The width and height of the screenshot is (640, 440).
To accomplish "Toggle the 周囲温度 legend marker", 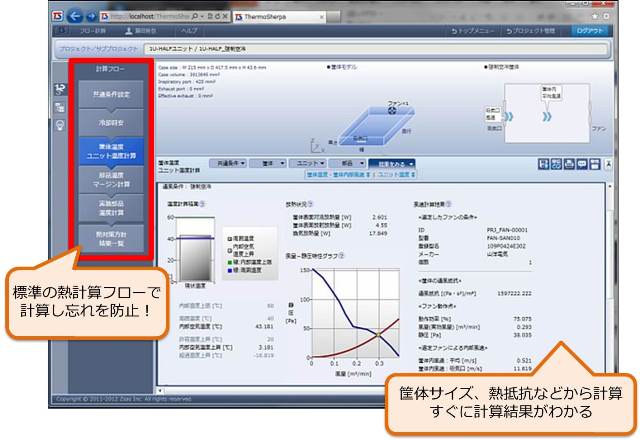I will 230,238.
